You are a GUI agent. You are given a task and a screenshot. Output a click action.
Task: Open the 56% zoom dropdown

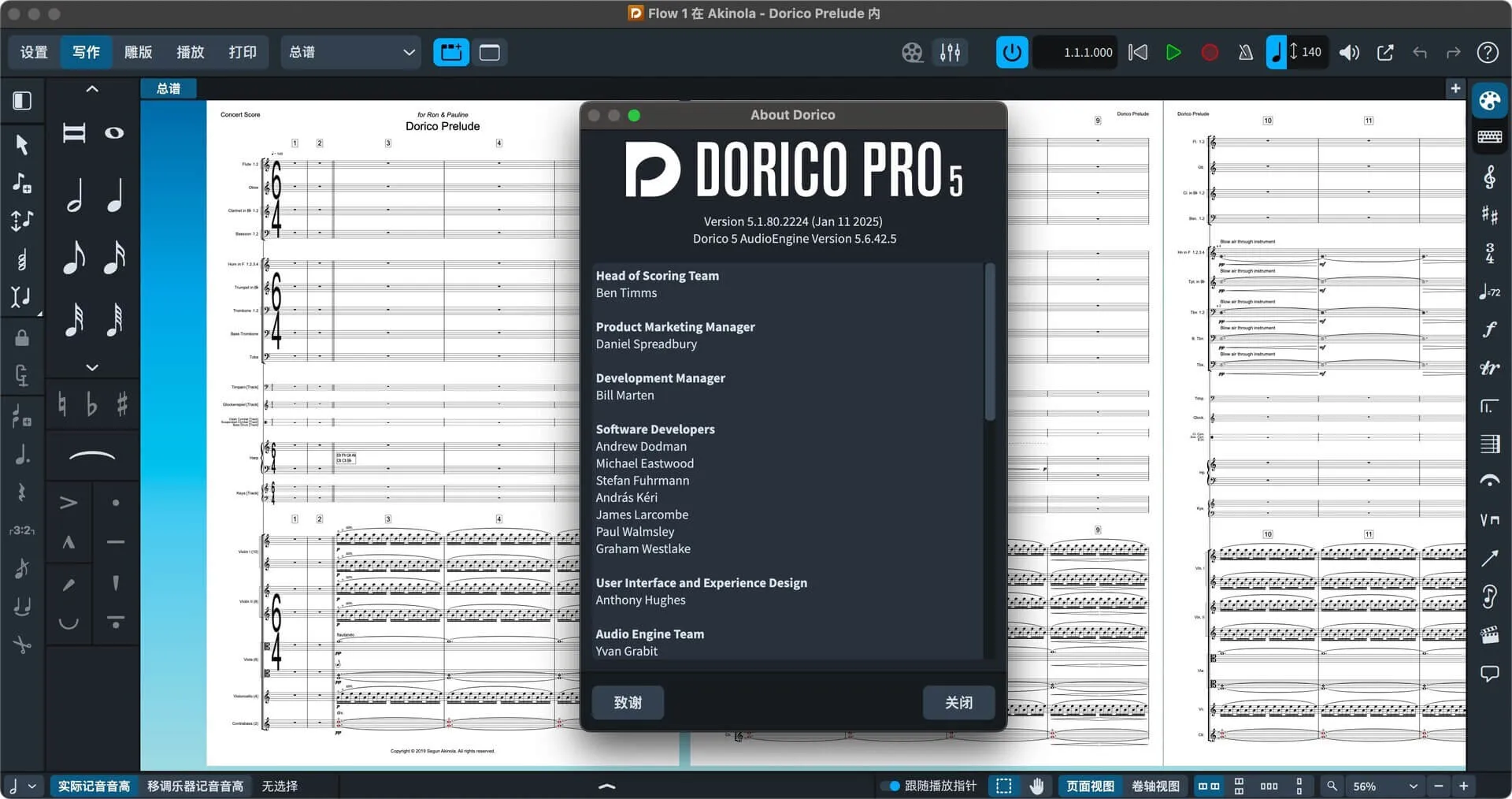point(1384,786)
